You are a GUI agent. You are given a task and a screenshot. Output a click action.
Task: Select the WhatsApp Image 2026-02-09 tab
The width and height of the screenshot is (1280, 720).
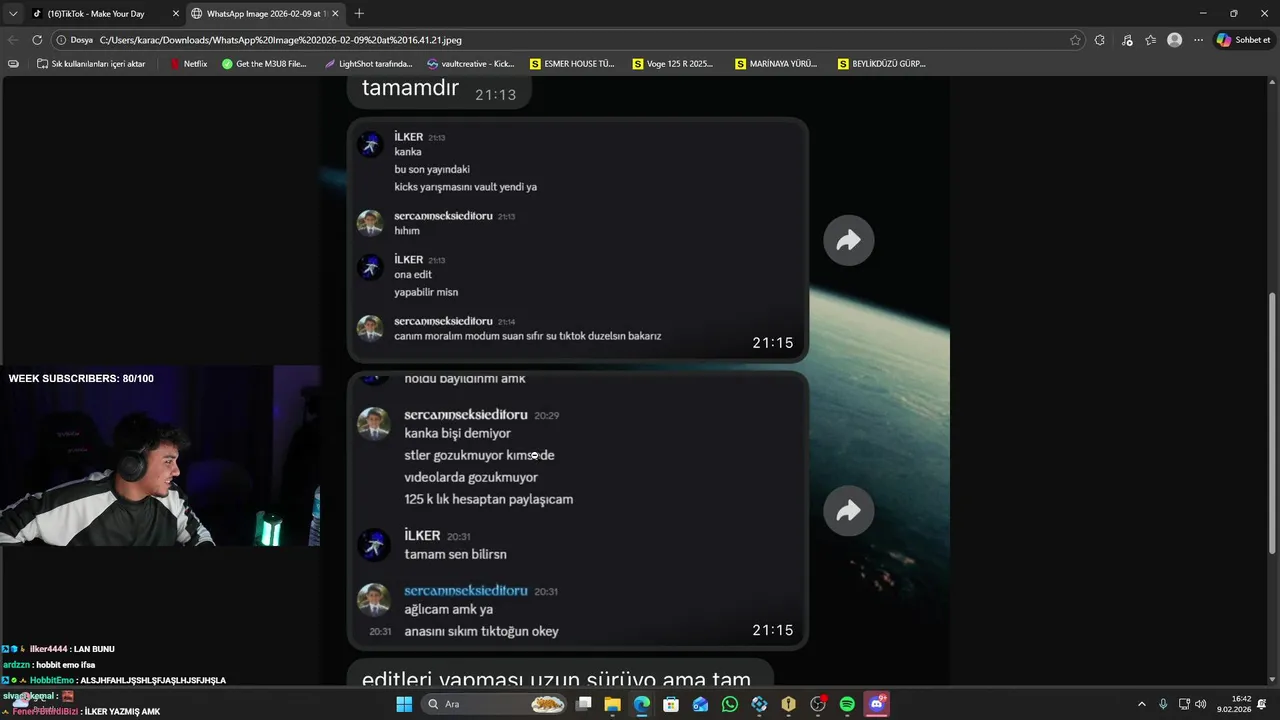coord(265,14)
